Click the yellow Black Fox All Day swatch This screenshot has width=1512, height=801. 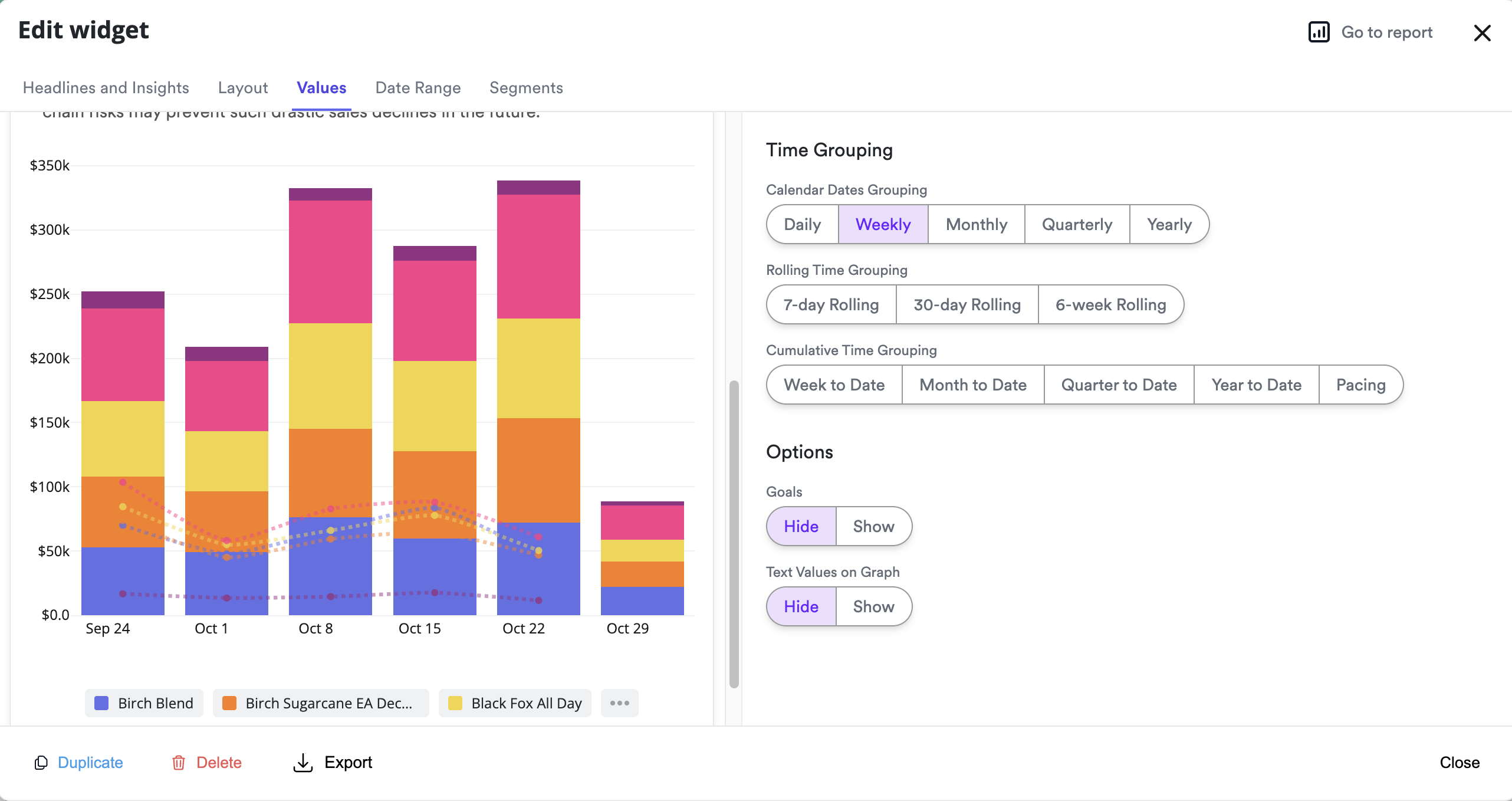[455, 703]
